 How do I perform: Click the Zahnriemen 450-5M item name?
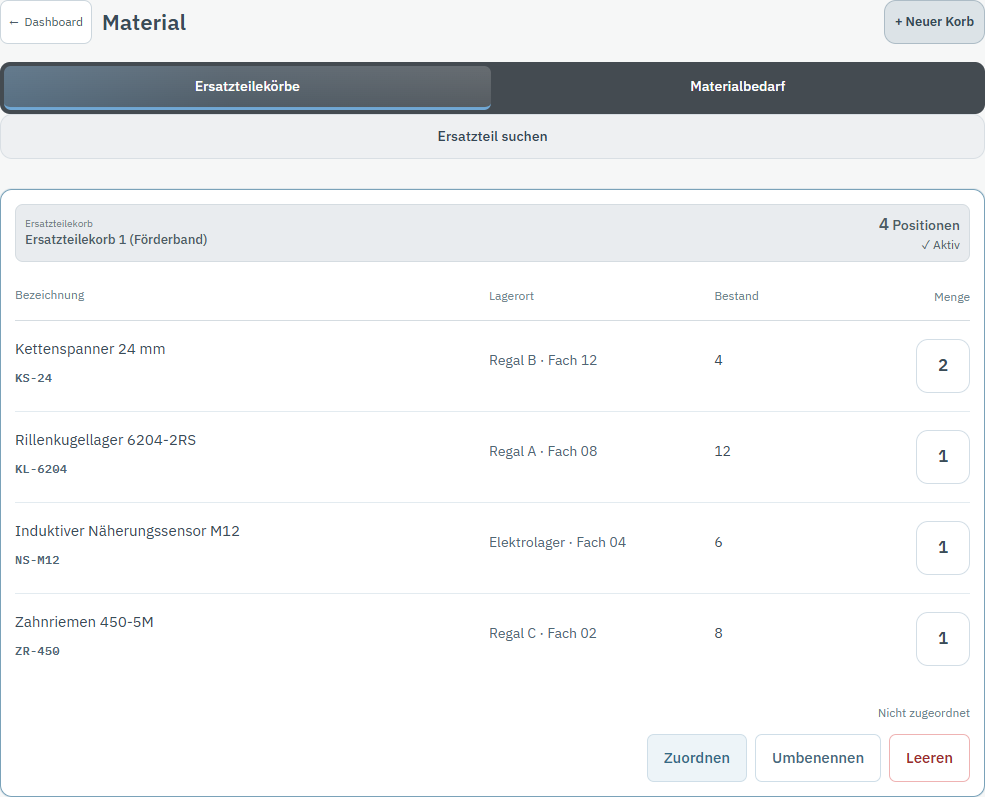[84, 622]
